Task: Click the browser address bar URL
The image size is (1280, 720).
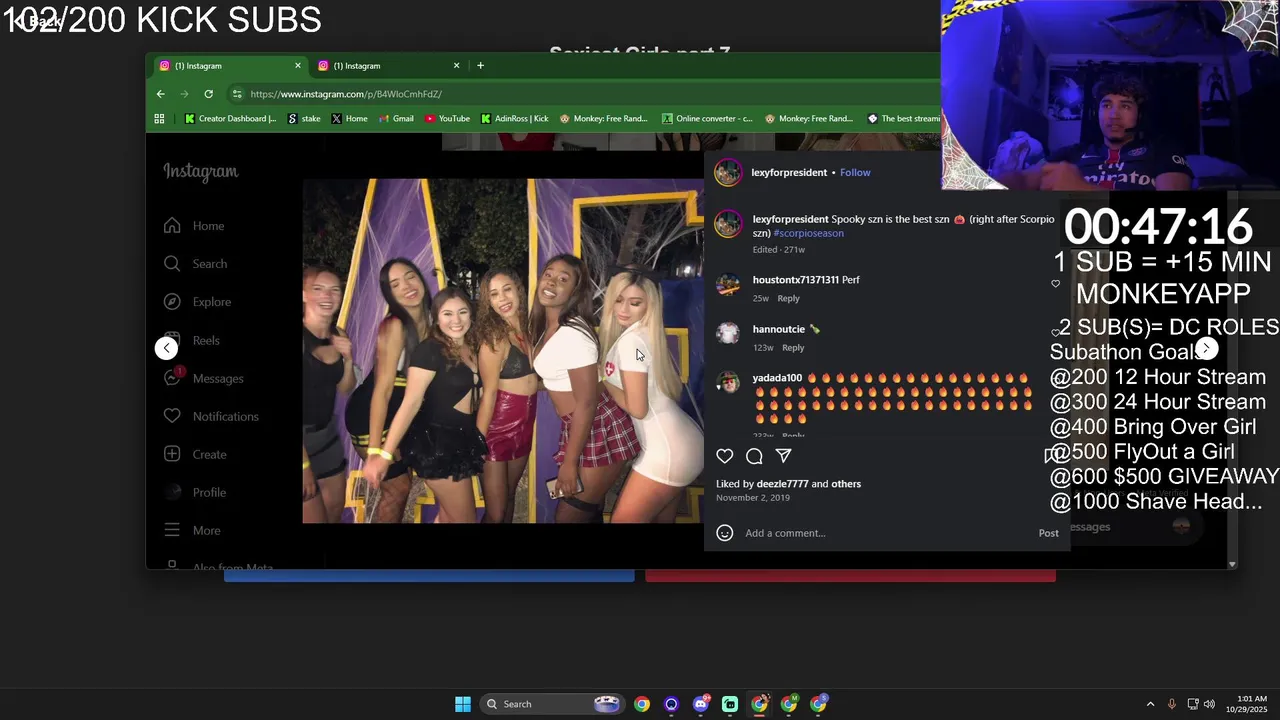Action: [x=346, y=94]
